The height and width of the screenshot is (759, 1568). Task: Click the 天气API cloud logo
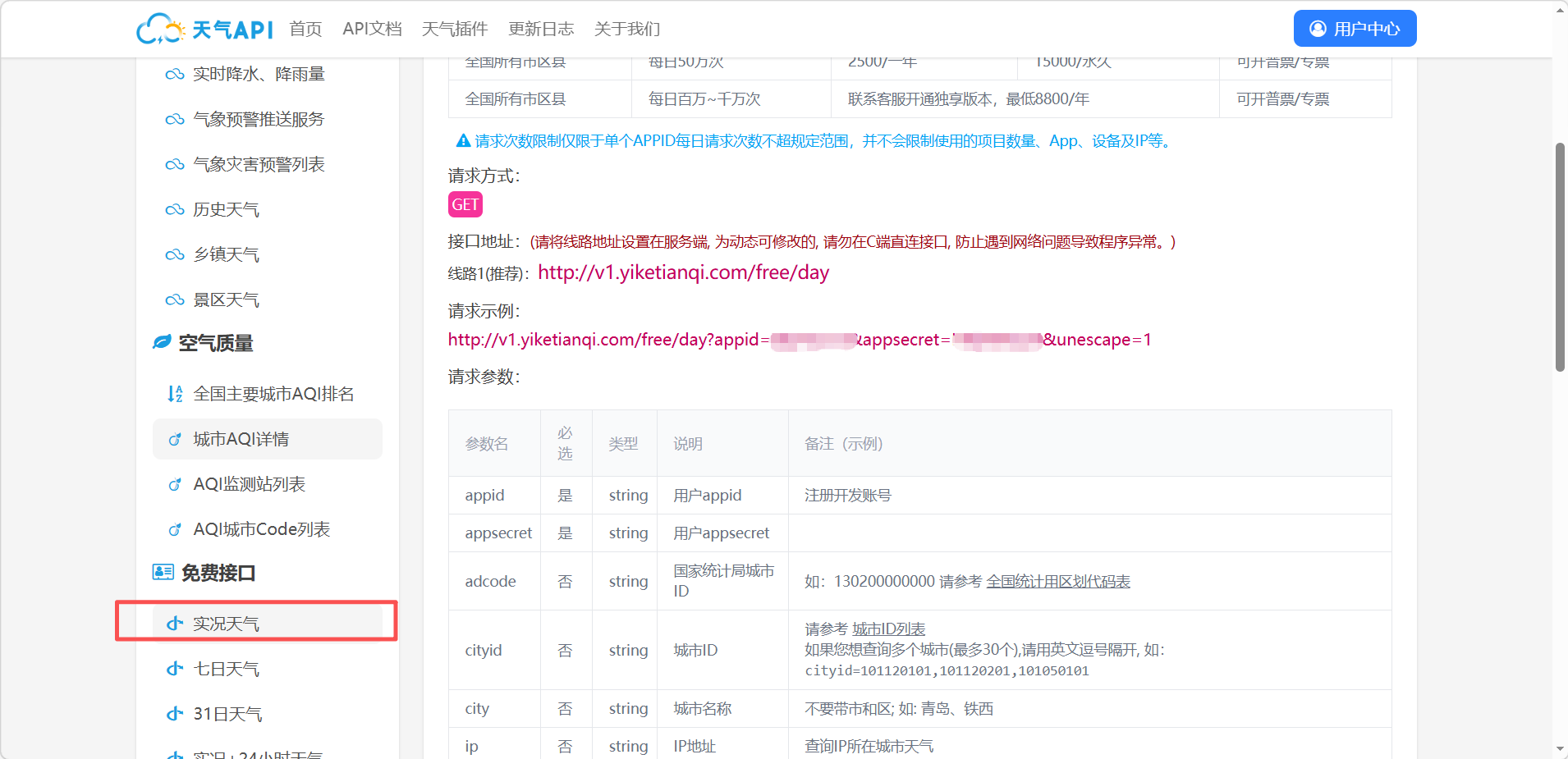click(x=204, y=29)
